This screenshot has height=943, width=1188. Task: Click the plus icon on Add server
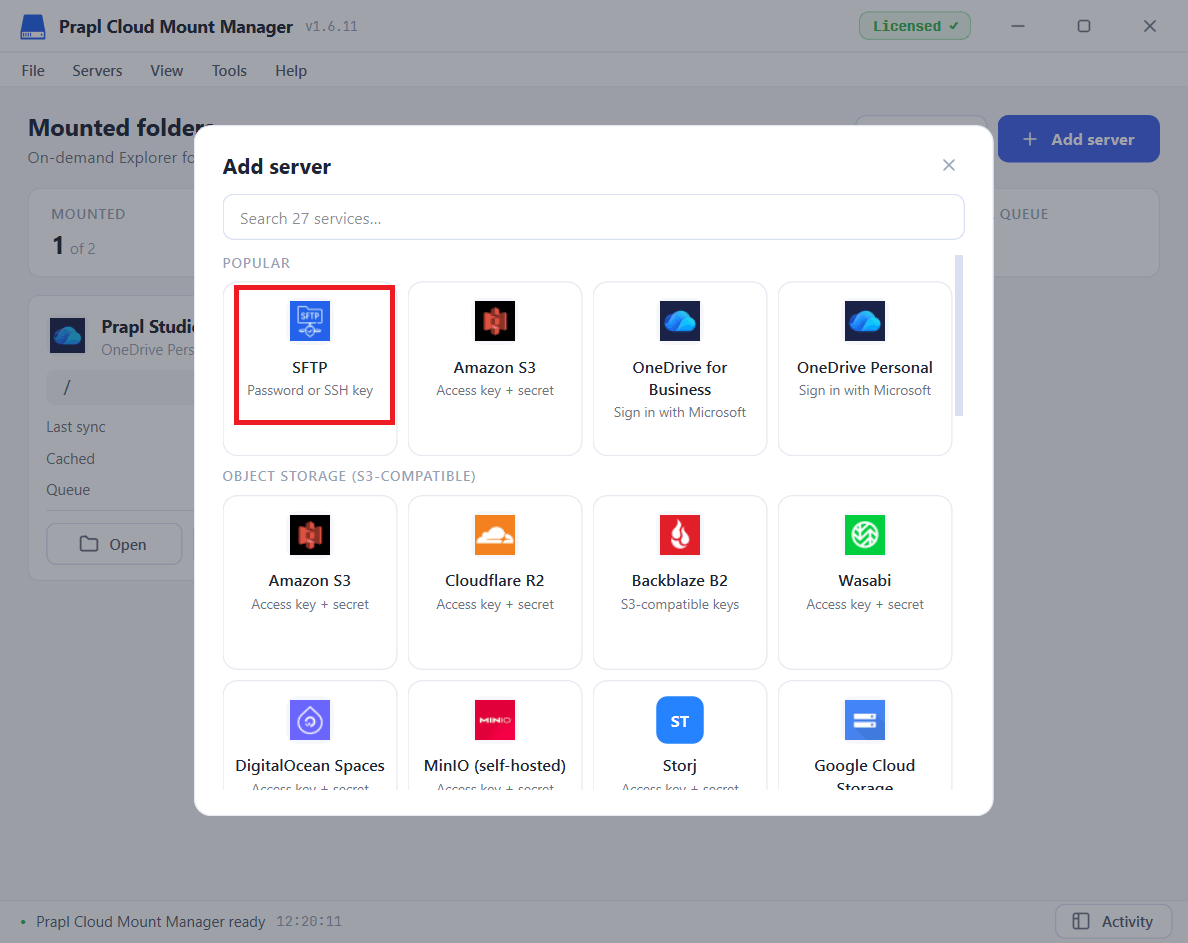pyautogui.click(x=1030, y=139)
